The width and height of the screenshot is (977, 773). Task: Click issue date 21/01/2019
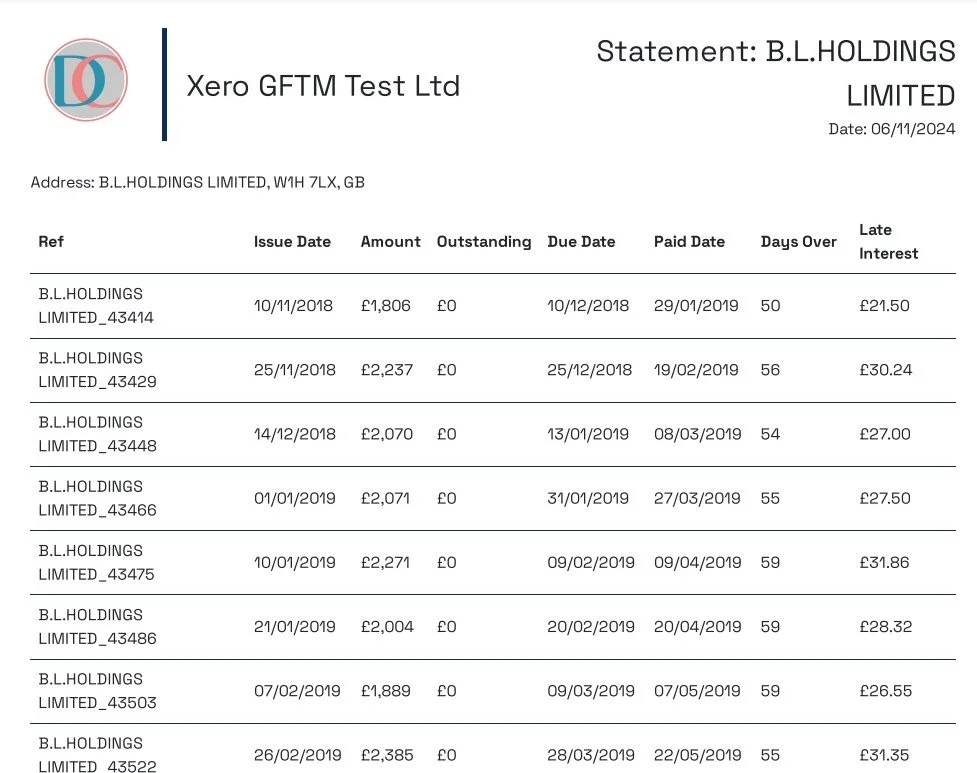click(295, 627)
